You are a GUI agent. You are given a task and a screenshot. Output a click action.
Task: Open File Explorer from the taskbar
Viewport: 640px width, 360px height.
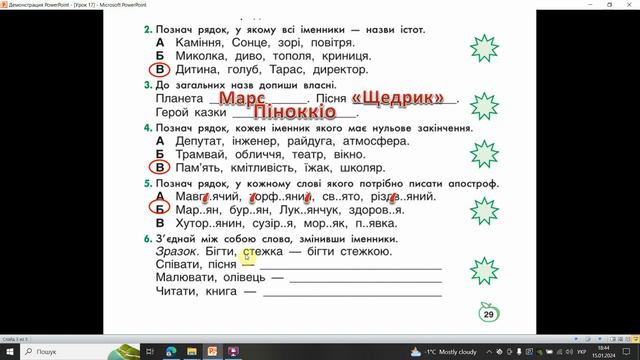click(x=192, y=351)
